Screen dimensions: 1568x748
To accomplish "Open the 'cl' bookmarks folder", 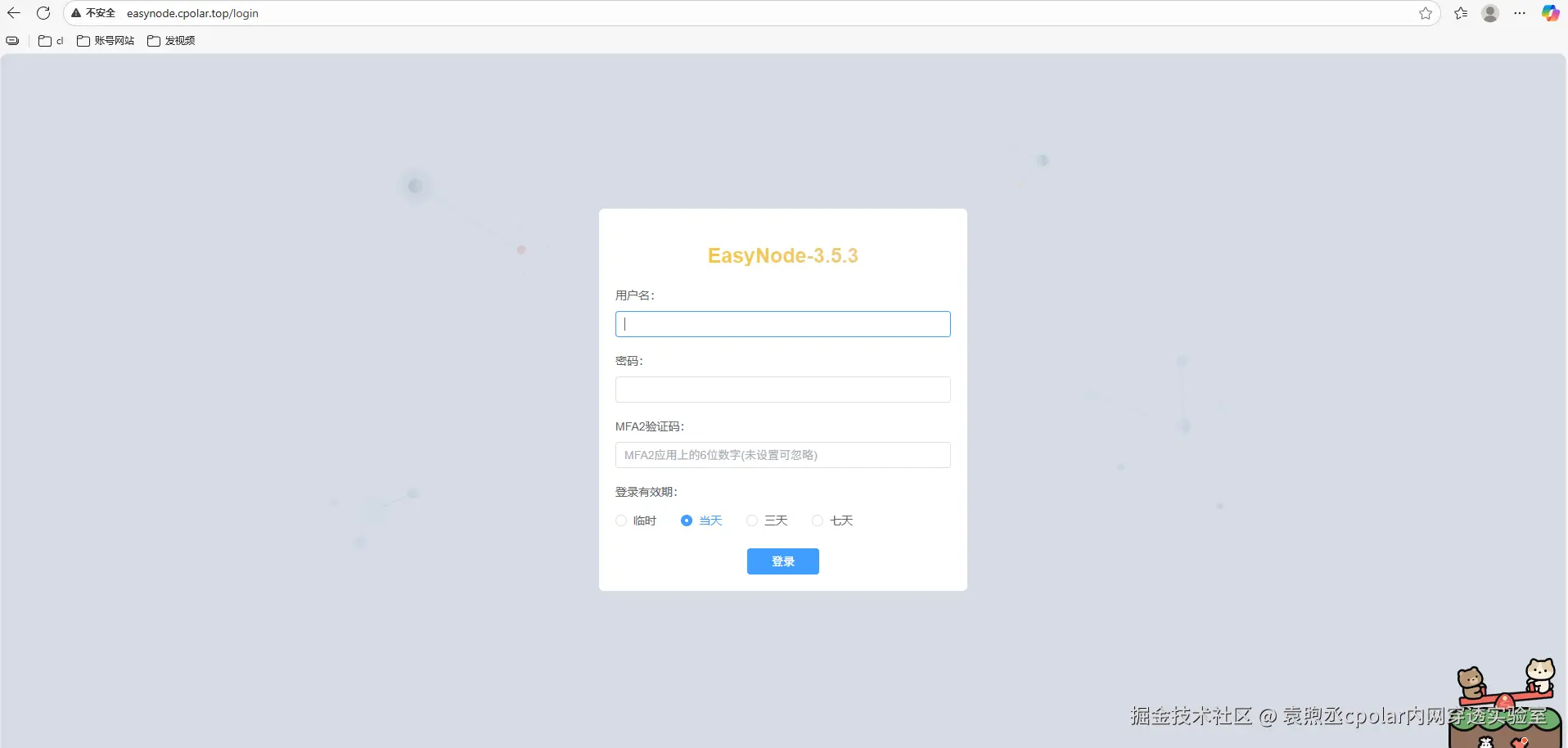I will coord(51,40).
